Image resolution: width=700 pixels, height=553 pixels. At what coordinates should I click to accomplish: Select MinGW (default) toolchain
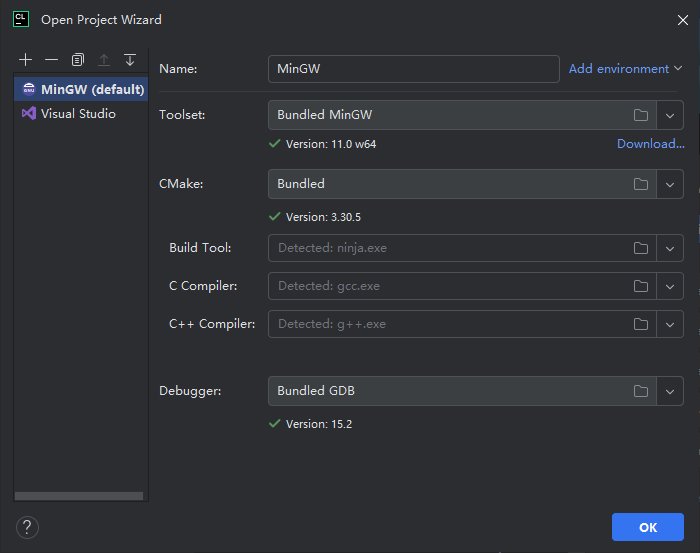point(81,89)
